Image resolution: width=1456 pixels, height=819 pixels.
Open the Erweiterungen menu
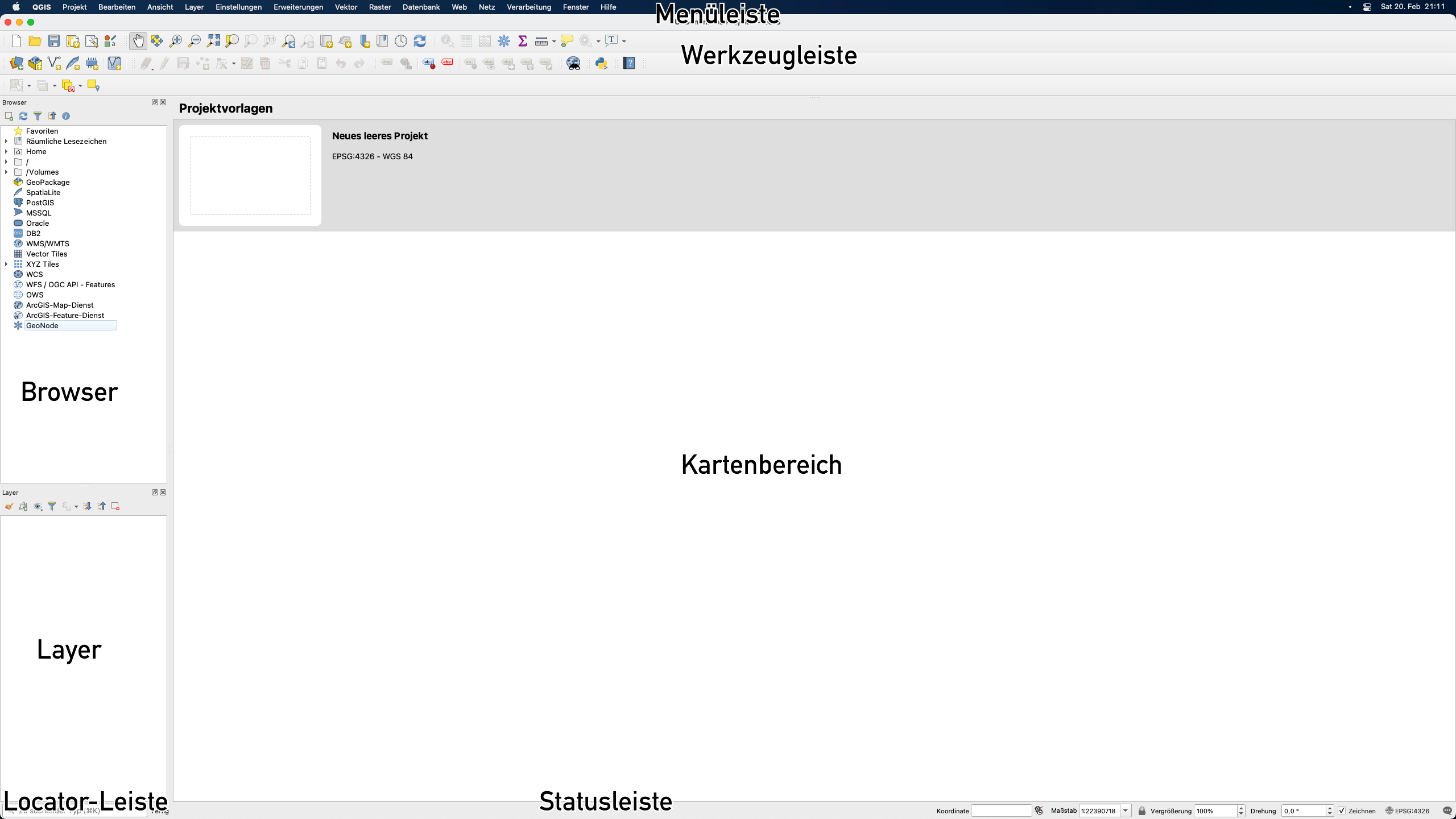[x=298, y=7]
